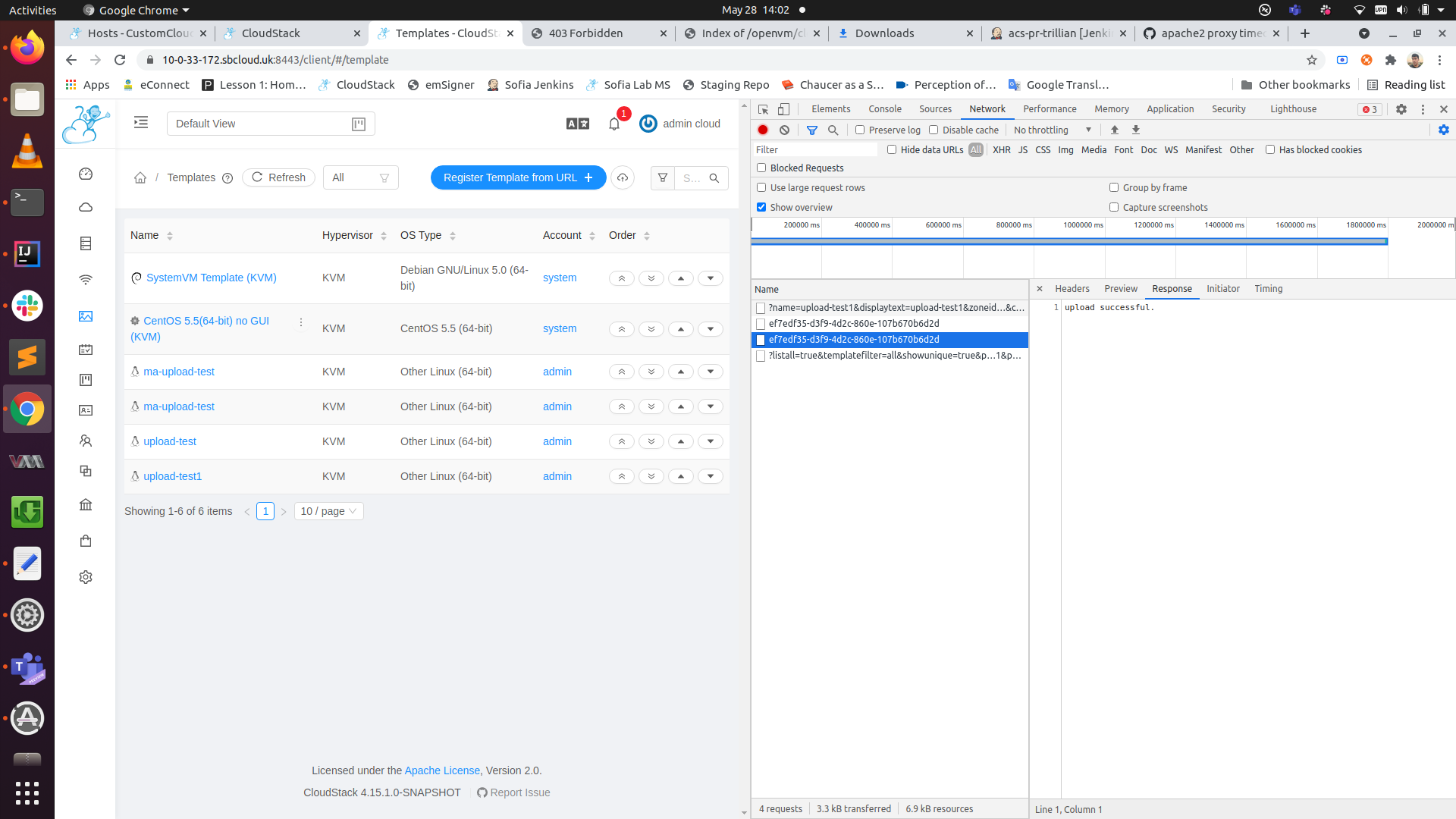Expand the 10 / page size selector
This screenshot has width=1456, height=819.
(x=328, y=511)
